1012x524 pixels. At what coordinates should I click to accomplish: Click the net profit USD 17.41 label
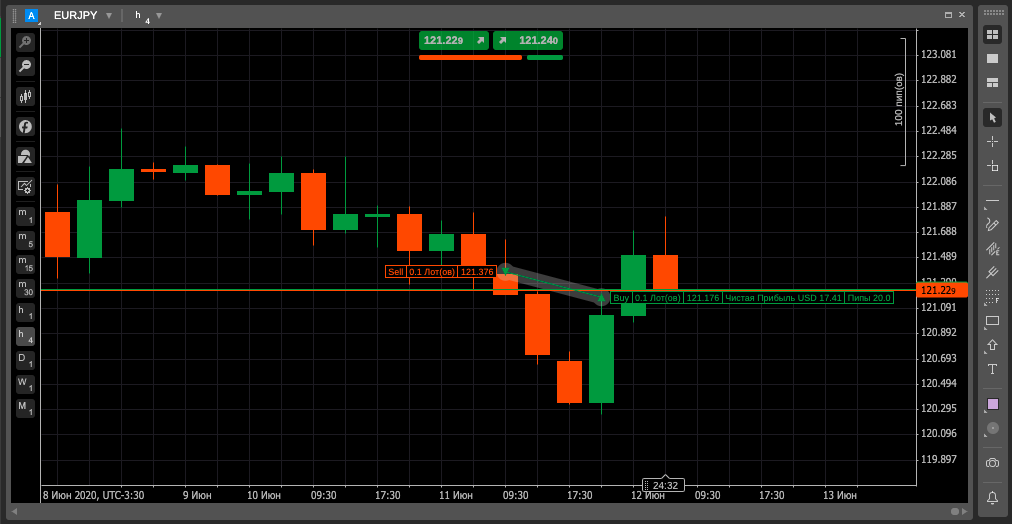click(784, 298)
